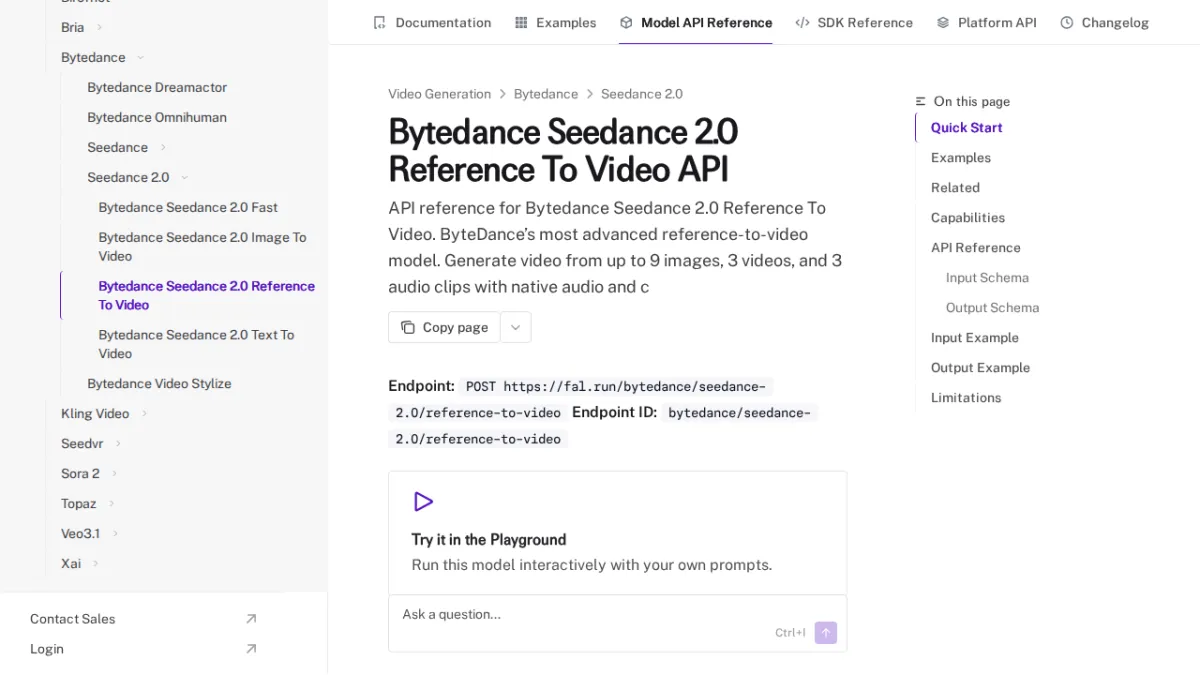Open the SDK Reference tab

point(854,22)
